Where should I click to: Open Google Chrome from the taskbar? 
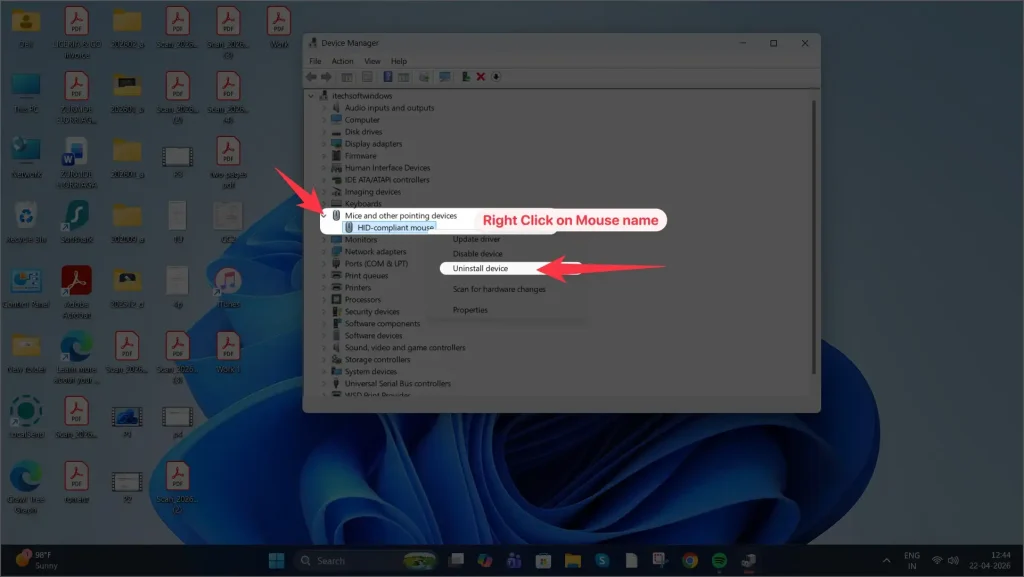[x=690, y=561]
